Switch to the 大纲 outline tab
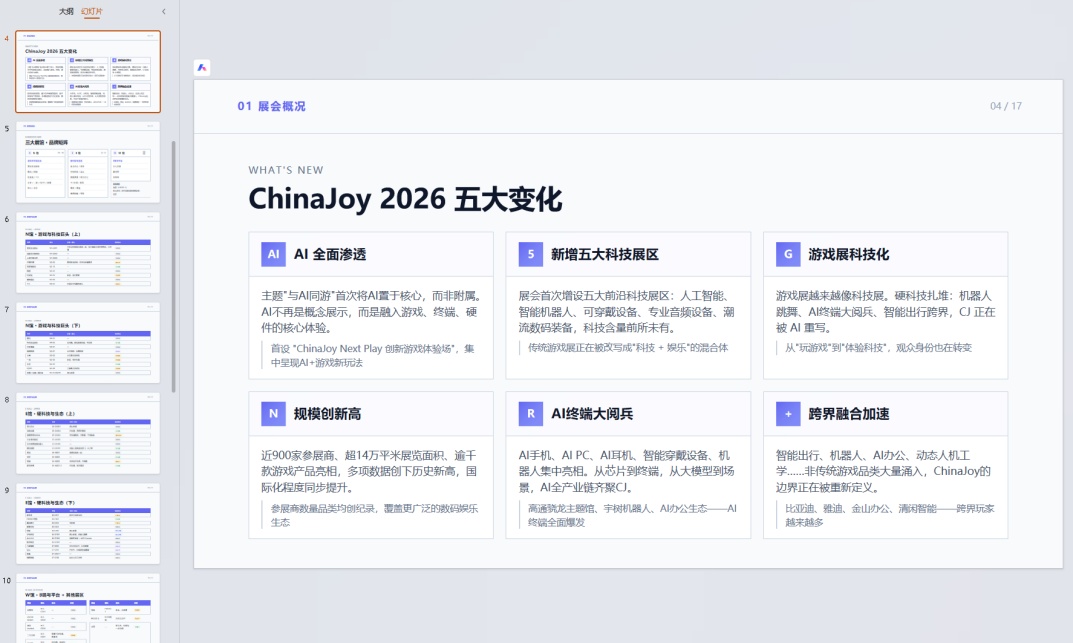The image size is (1073, 643). click(66, 12)
